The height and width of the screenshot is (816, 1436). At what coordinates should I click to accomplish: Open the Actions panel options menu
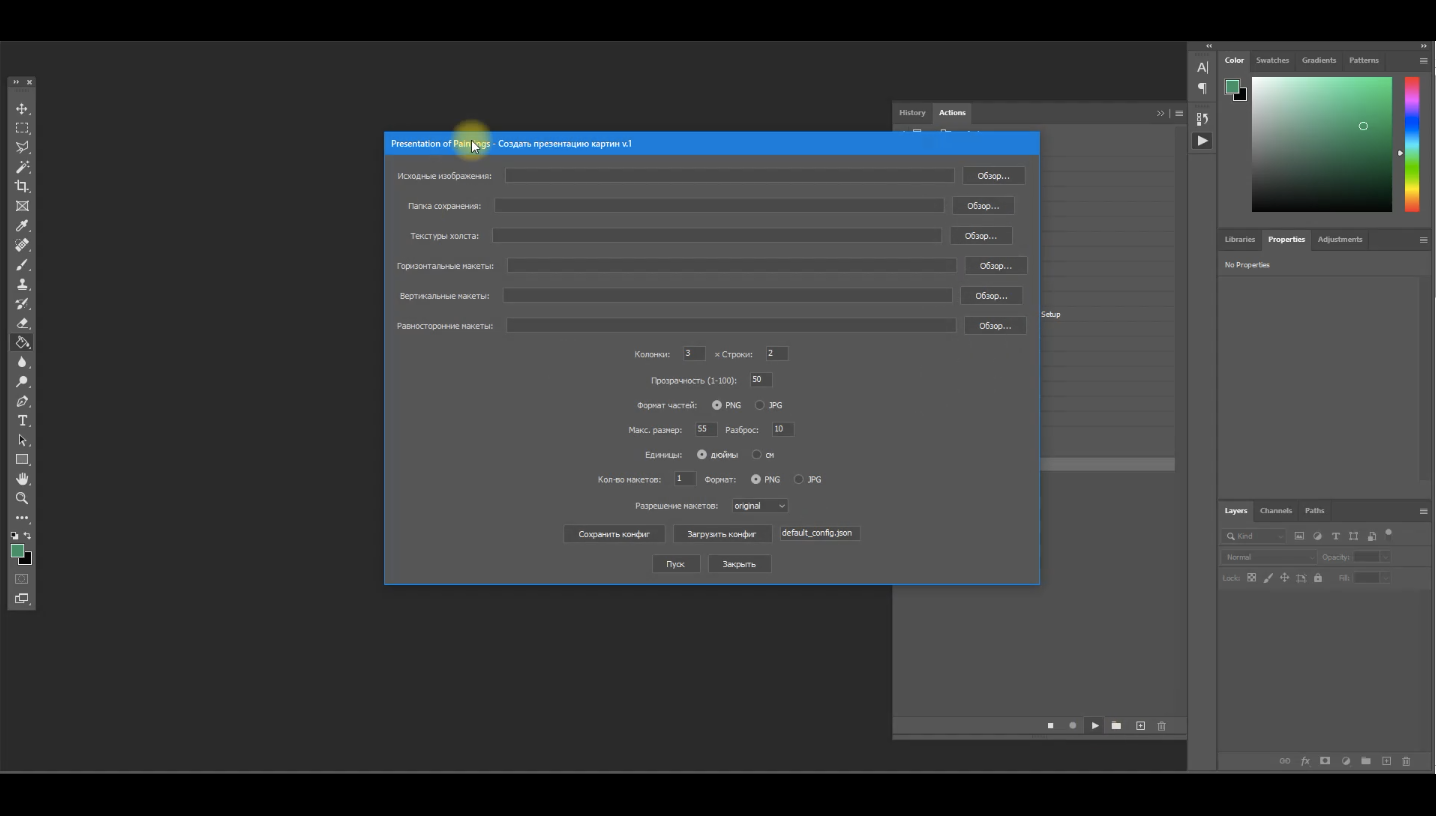point(1179,113)
